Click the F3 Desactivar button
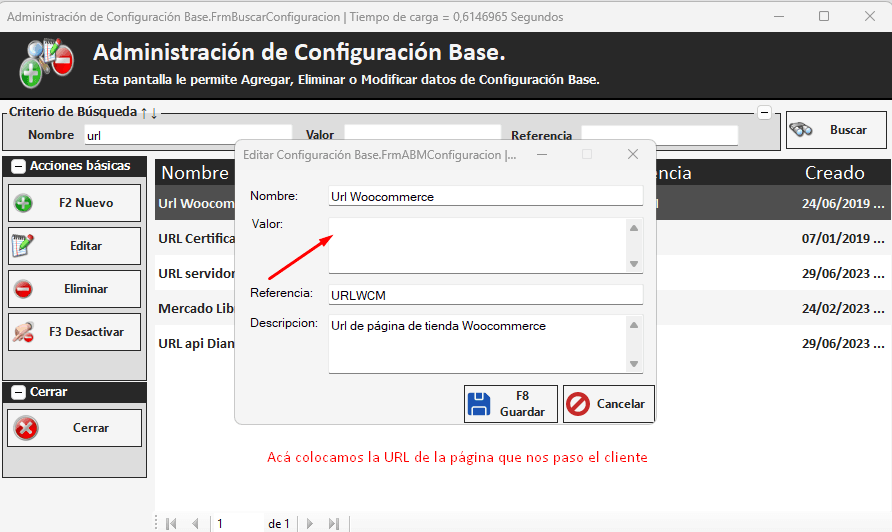The width and height of the screenshot is (892, 532). [74, 332]
